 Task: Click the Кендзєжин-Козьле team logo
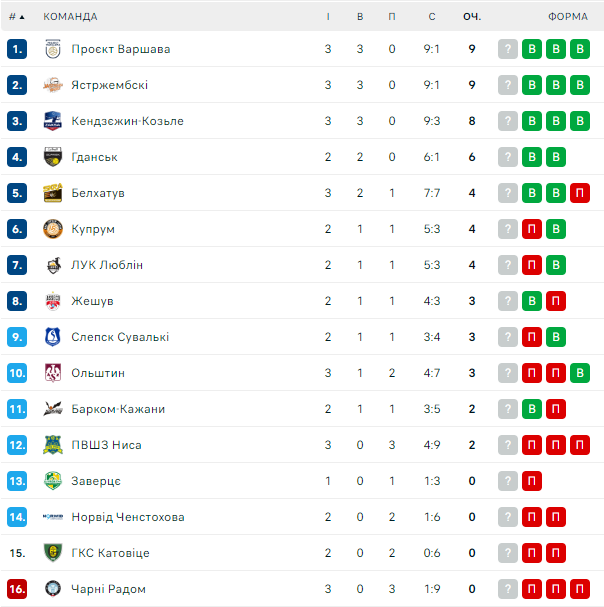(x=53, y=121)
